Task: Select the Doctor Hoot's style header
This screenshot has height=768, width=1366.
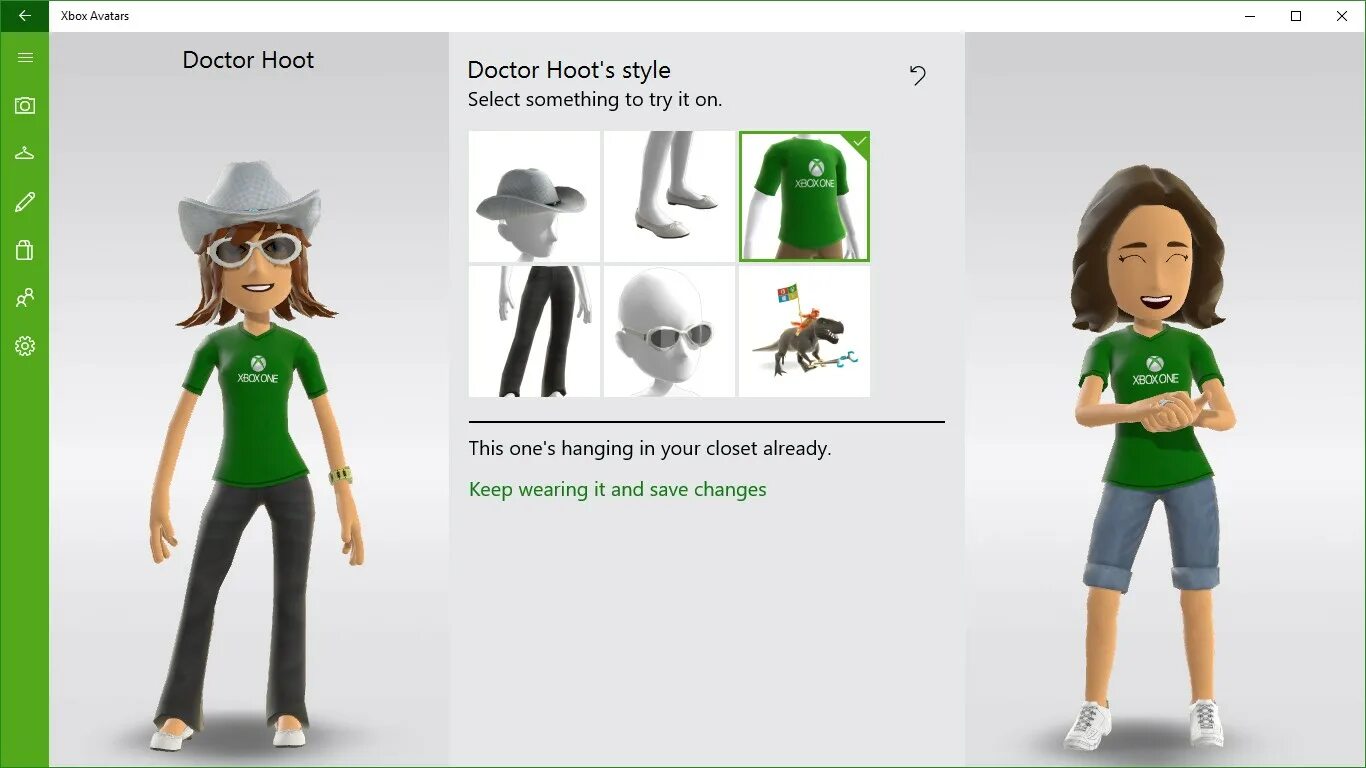Action: (568, 70)
